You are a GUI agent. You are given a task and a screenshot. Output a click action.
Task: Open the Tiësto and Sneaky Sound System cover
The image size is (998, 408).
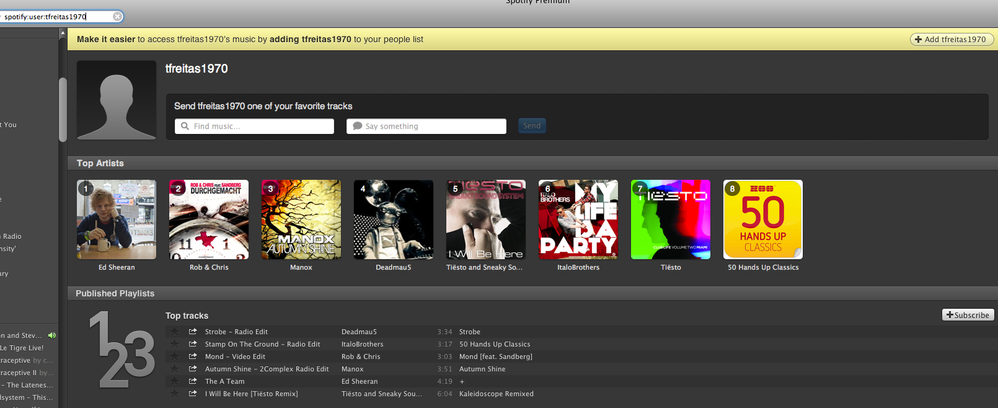coord(486,220)
